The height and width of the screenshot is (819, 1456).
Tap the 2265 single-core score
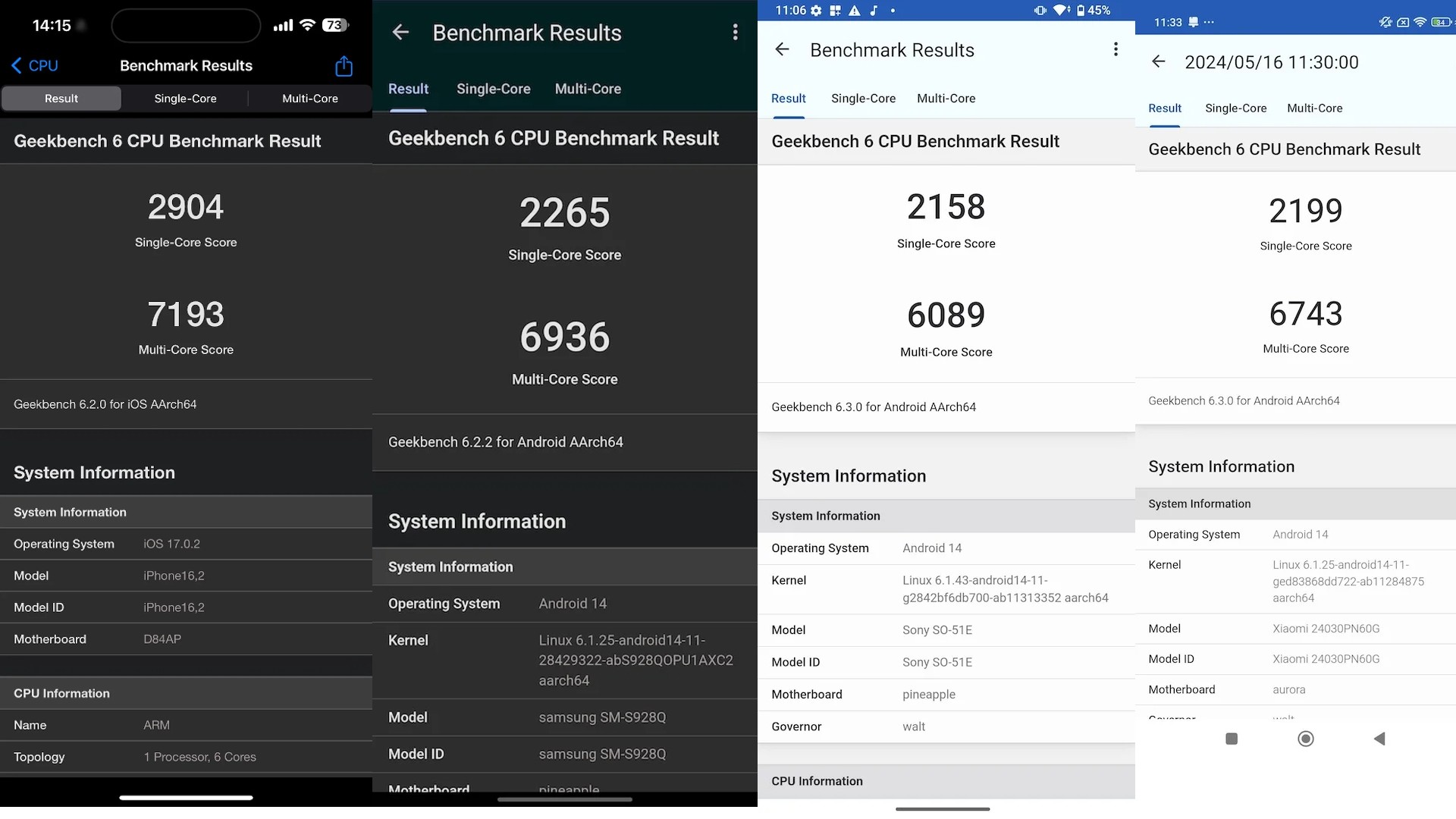click(x=565, y=213)
